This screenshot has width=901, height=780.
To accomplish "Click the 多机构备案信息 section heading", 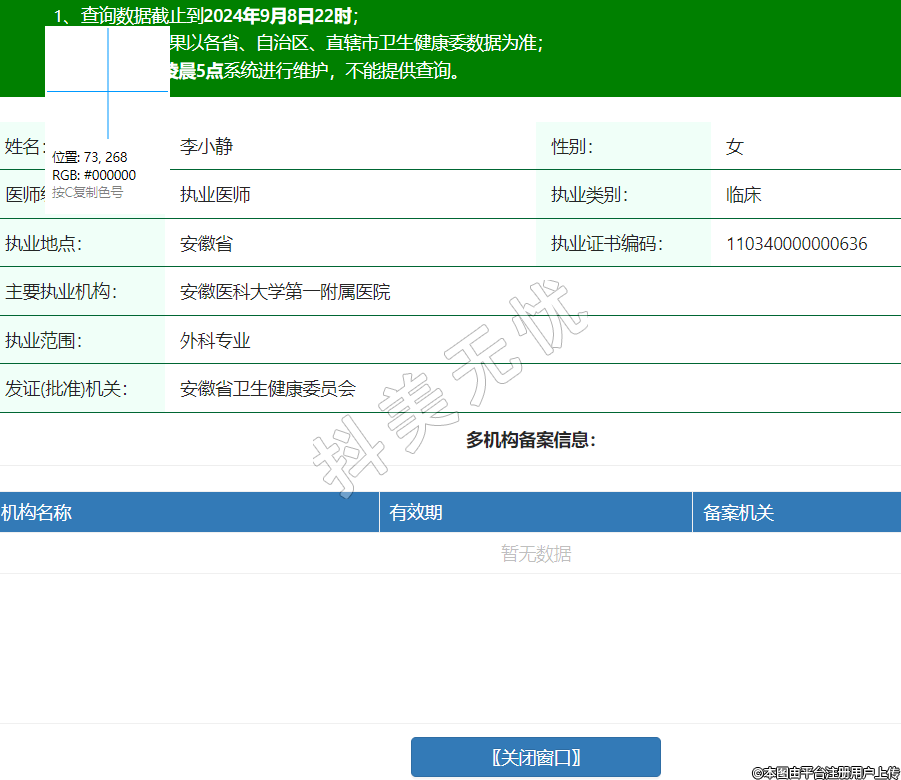I will coord(530,440).
